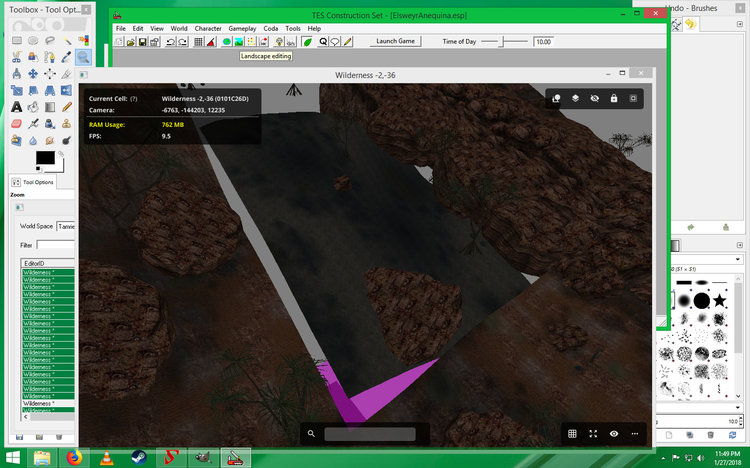This screenshot has width=750, height=468.
Task: Click the lightbulb Lights toolbar icon
Action: click(279, 42)
